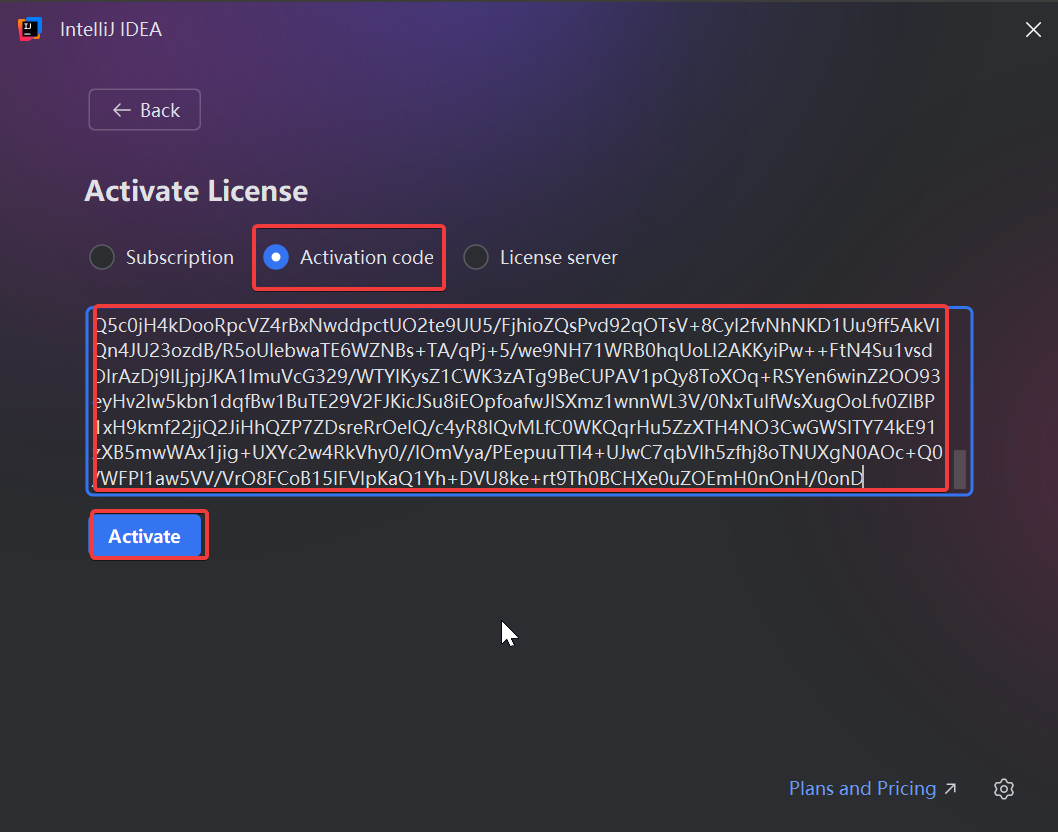Viewport: 1058px width, 832px height.
Task: Go back using the Back button label
Action: tap(160, 110)
